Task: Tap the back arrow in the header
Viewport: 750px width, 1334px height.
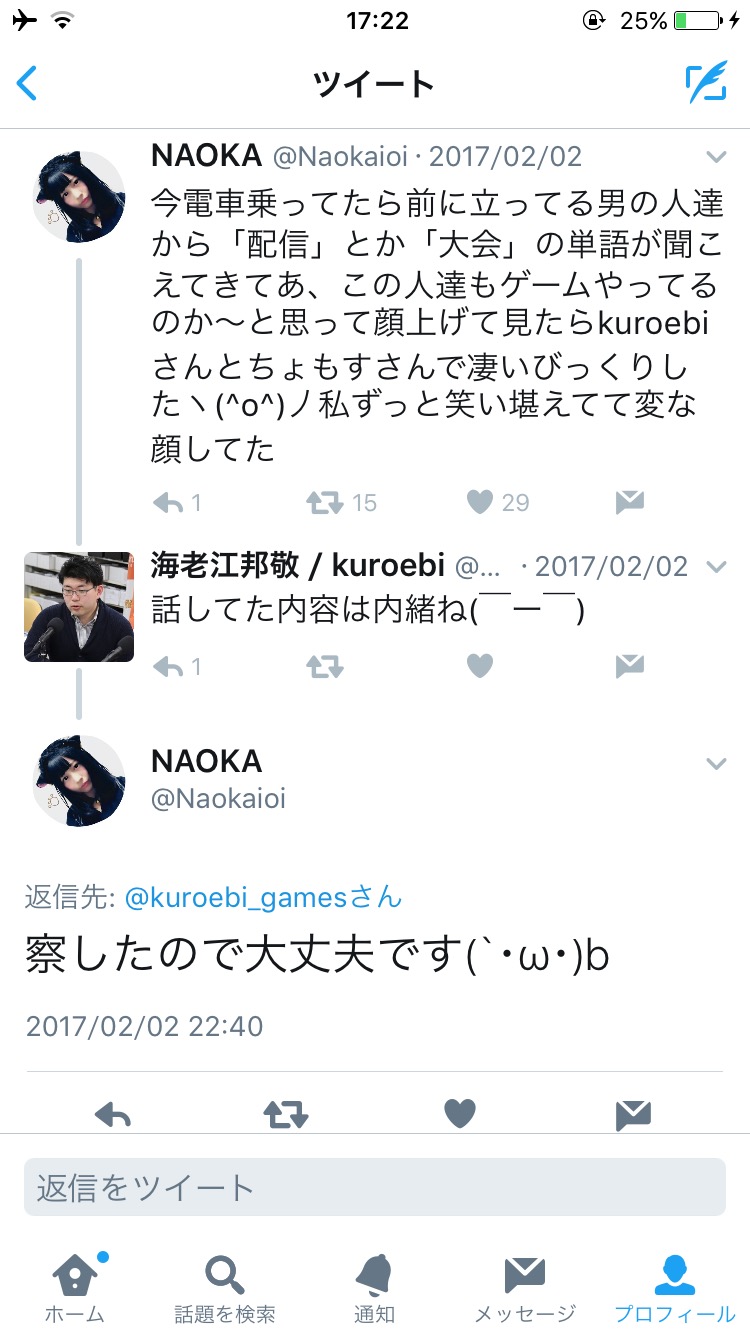Action: tap(27, 84)
